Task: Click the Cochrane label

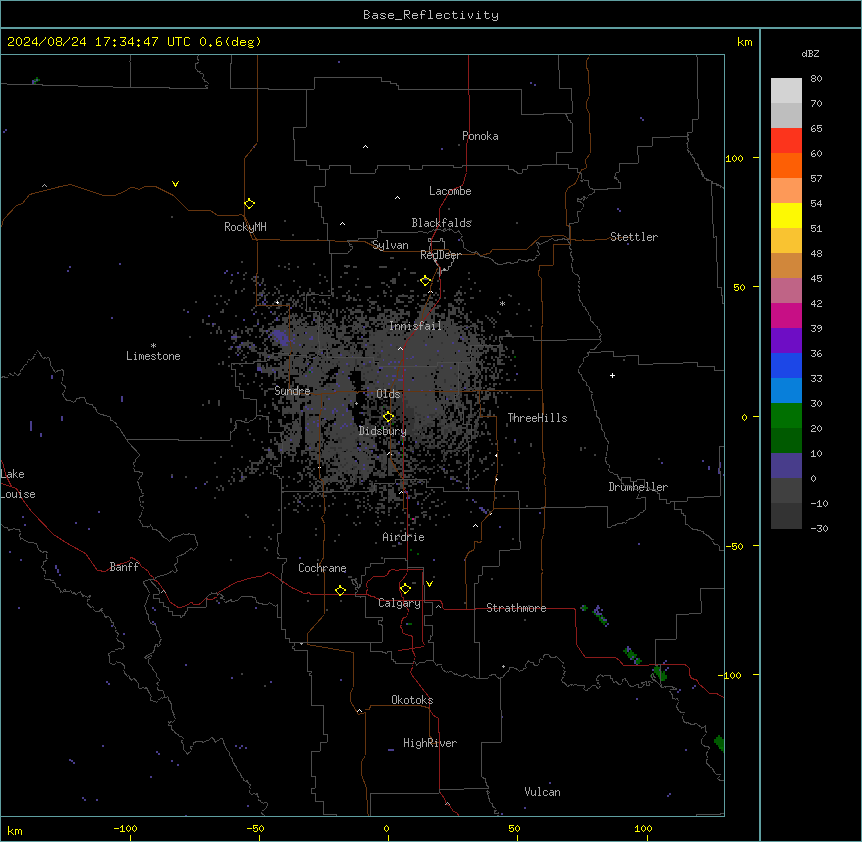Action: tap(322, 568)
